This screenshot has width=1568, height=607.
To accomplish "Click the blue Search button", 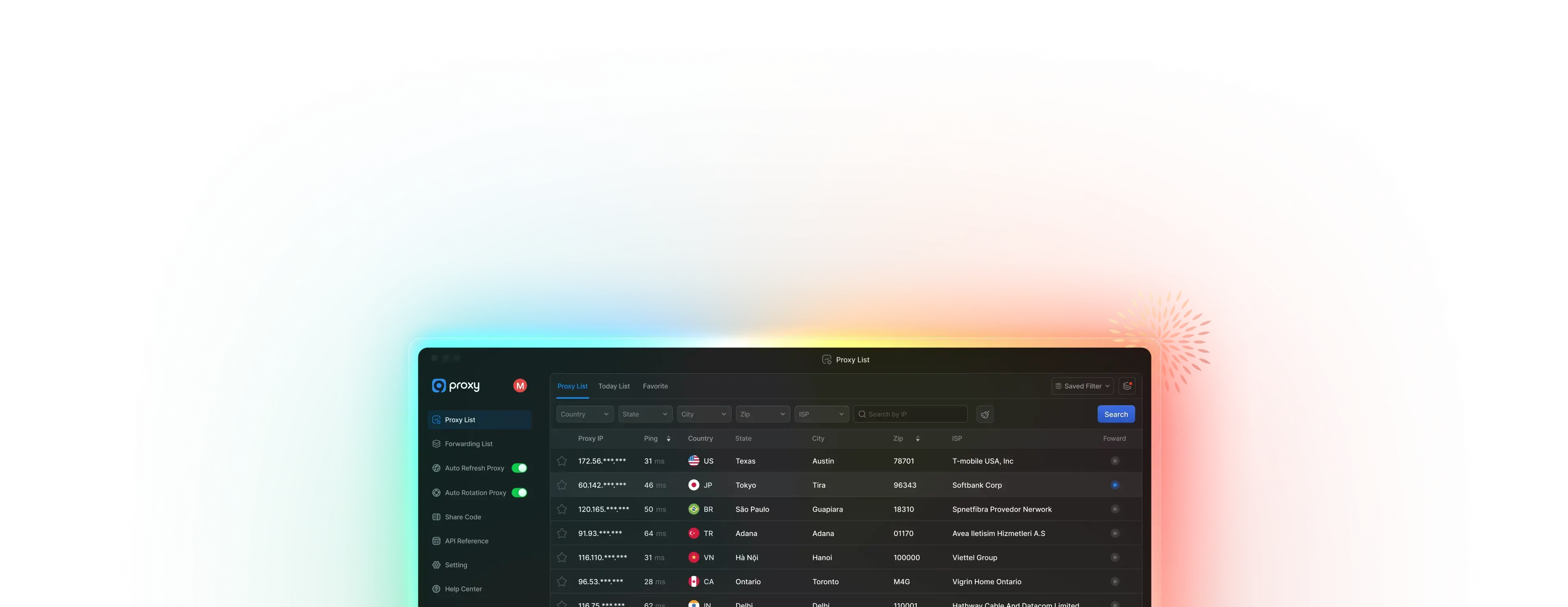I will pyautogui.click(x=1116, y=414).
